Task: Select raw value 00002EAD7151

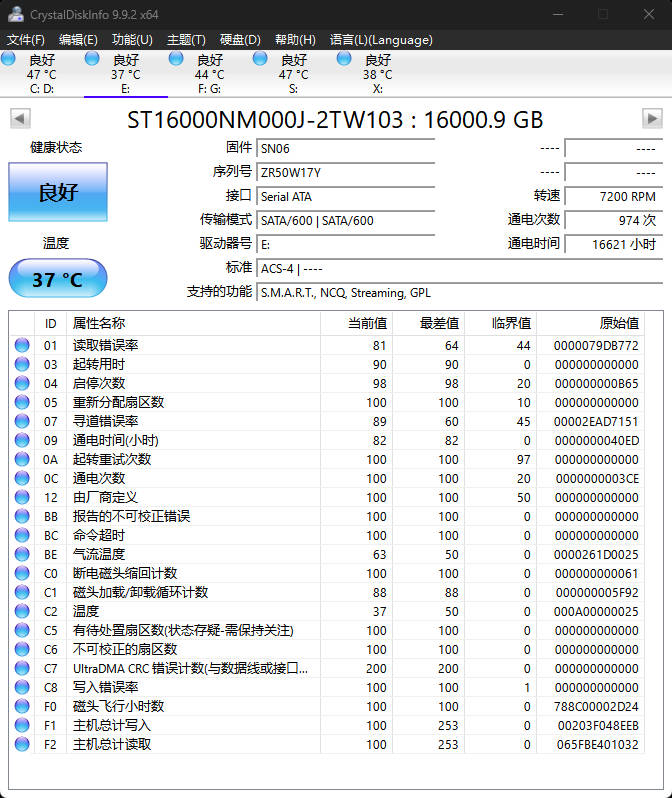Action: pos(596,421)
